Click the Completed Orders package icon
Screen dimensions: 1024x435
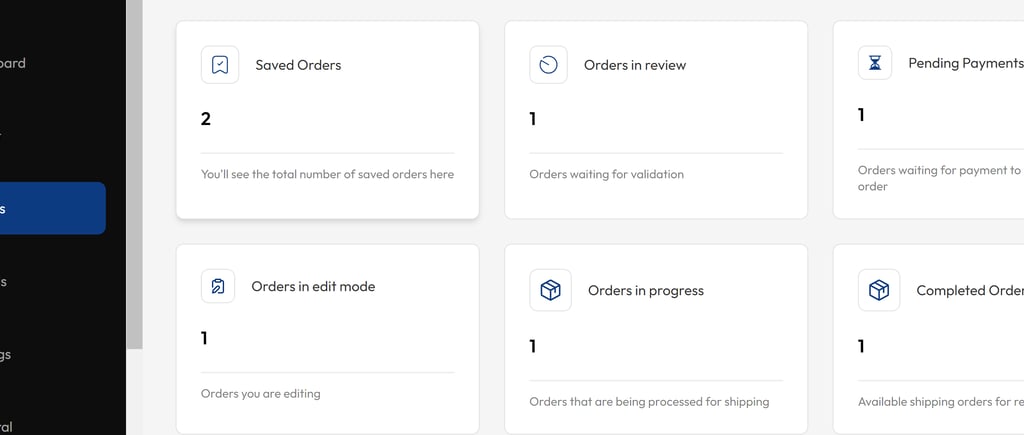(x=879, y=290)
